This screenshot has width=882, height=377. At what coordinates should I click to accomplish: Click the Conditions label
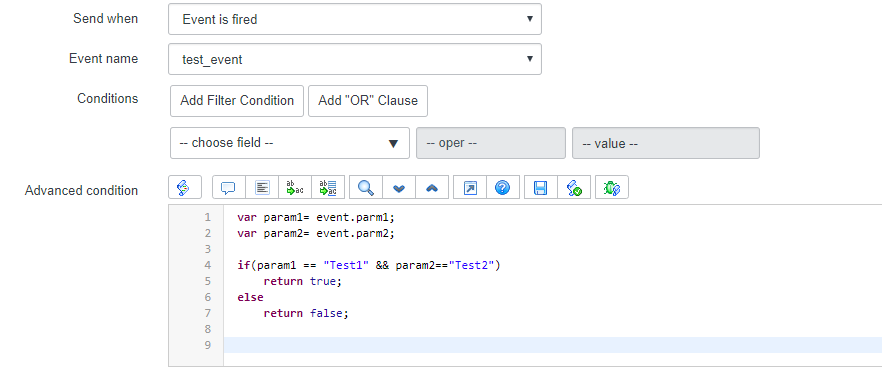107,98
